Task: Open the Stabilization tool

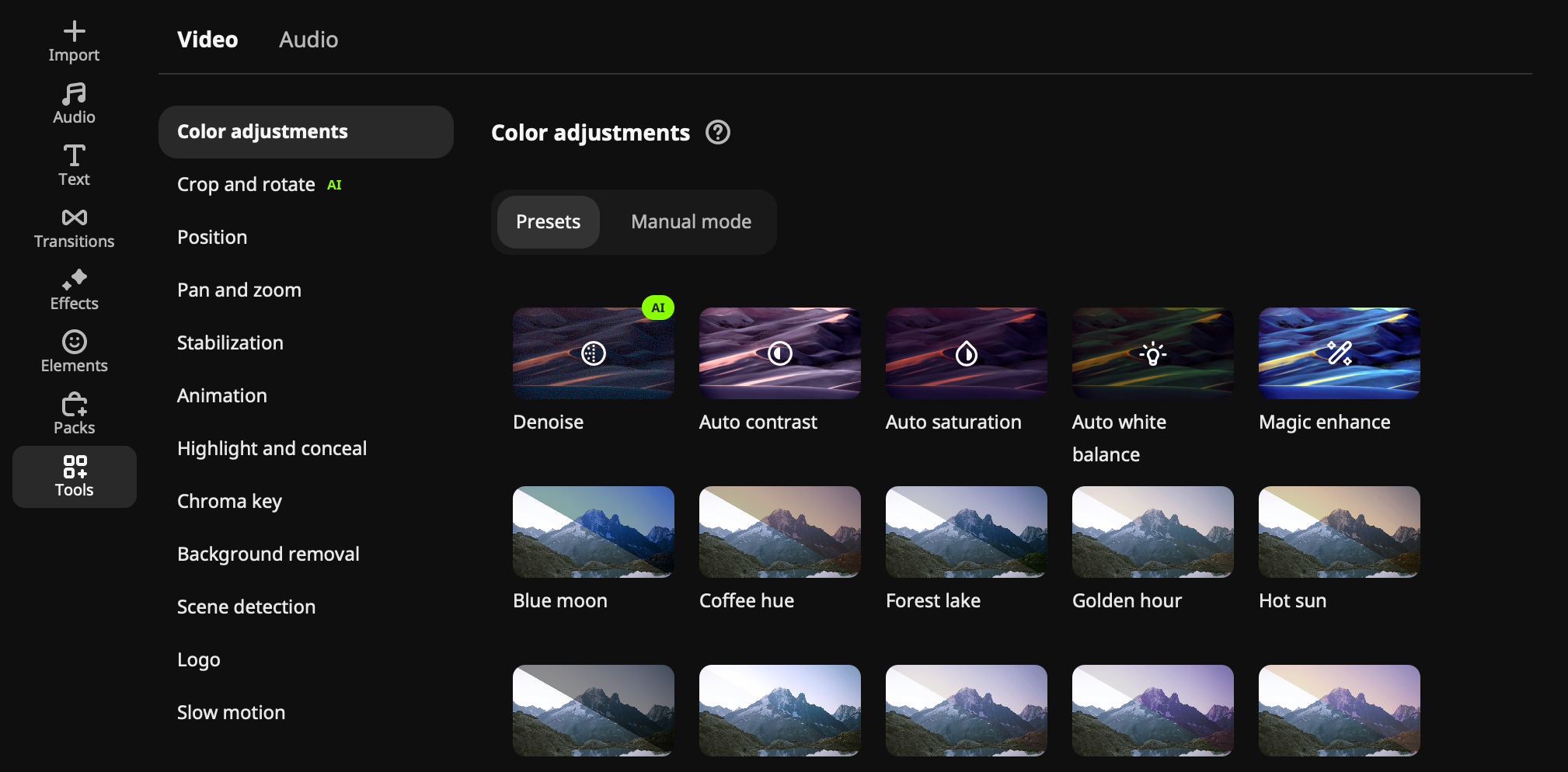Action: coord(306,343)
